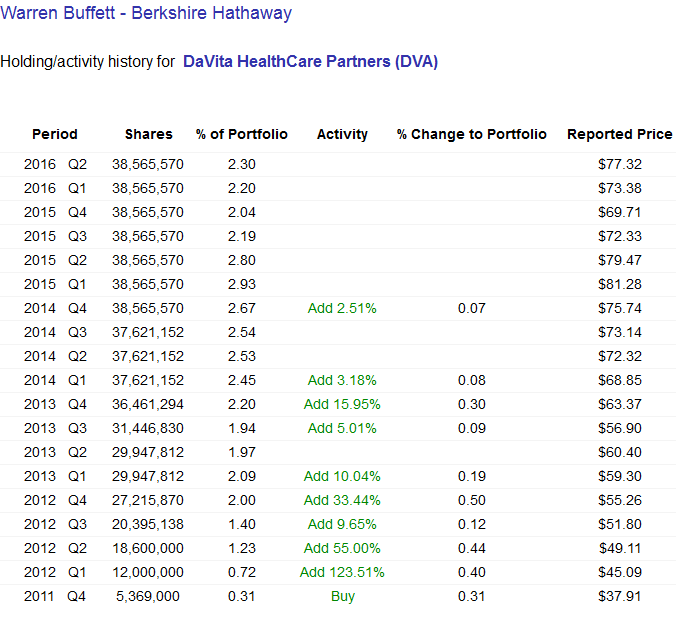Click the Shares column header
676x622 pixels.
coord(149,134)
